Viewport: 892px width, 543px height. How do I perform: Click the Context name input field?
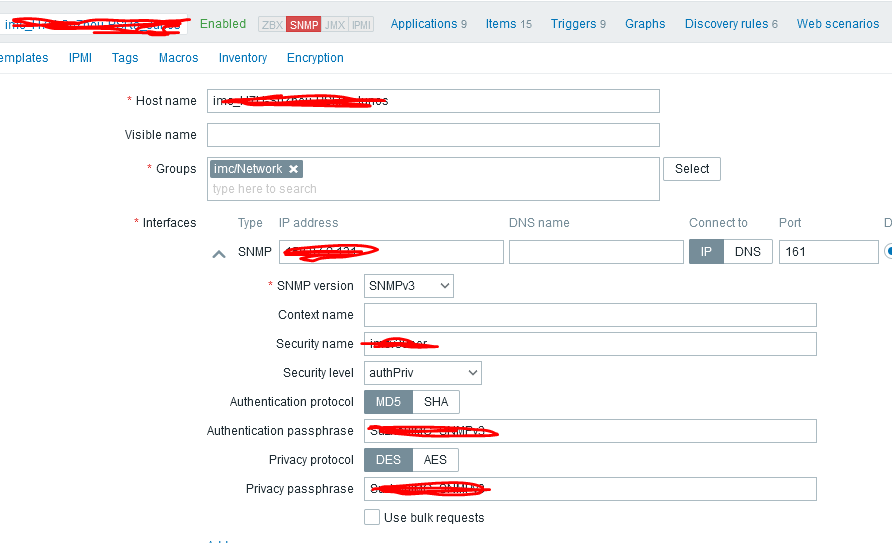(590, 315)
